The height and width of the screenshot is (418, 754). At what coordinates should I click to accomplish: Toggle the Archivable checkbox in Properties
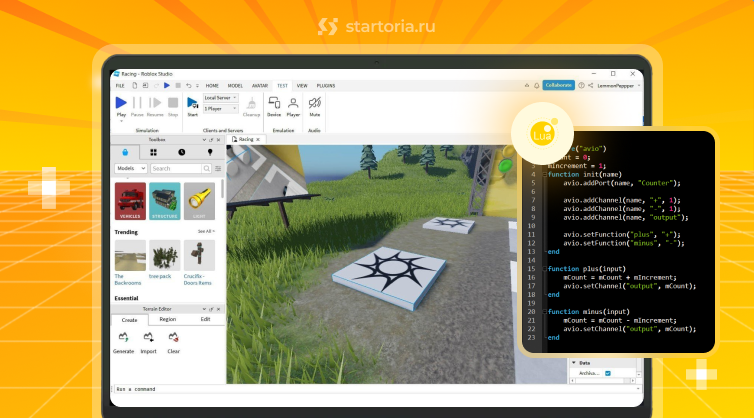tap(608, 373)
